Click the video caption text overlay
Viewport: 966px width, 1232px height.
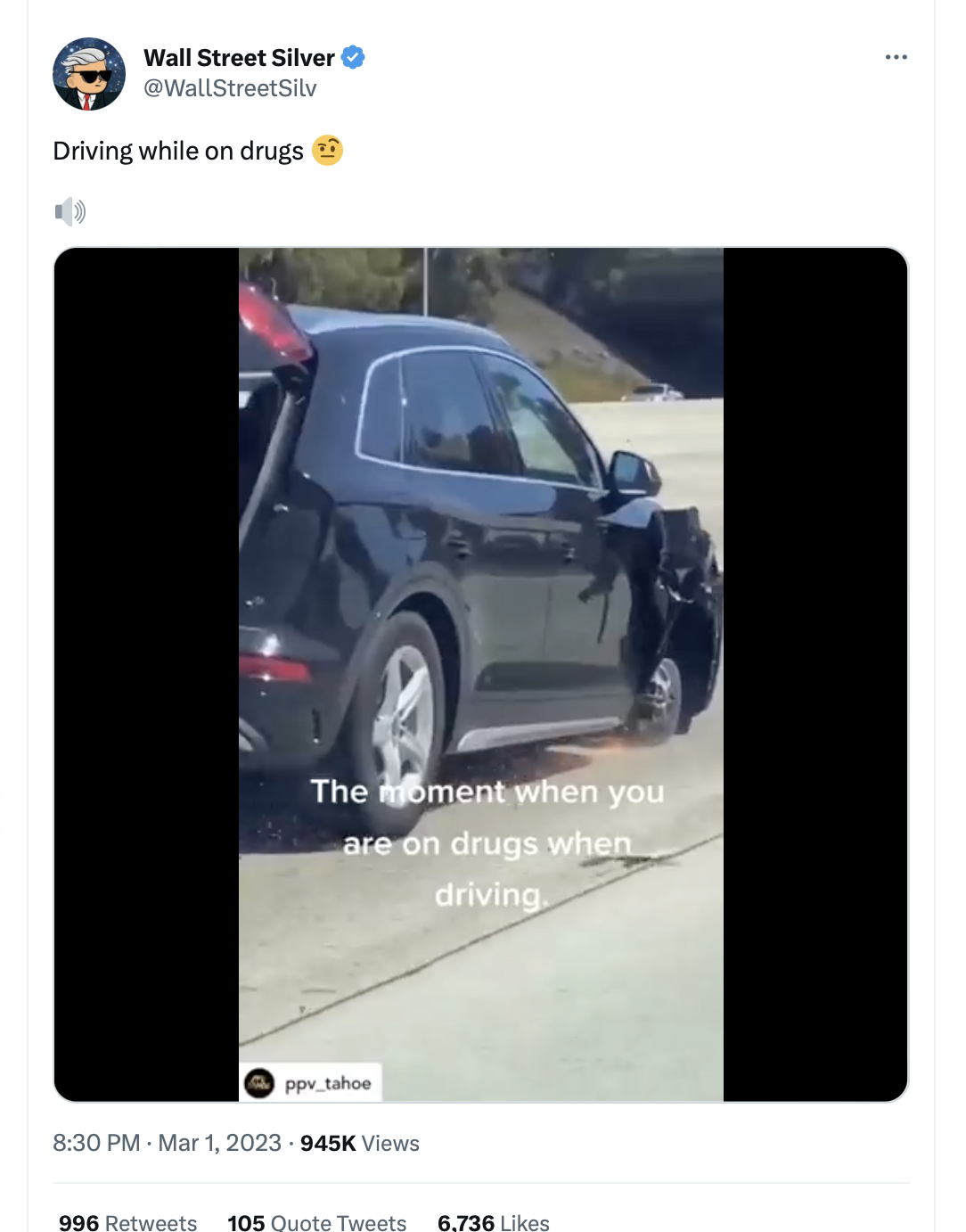click(487, 842)
